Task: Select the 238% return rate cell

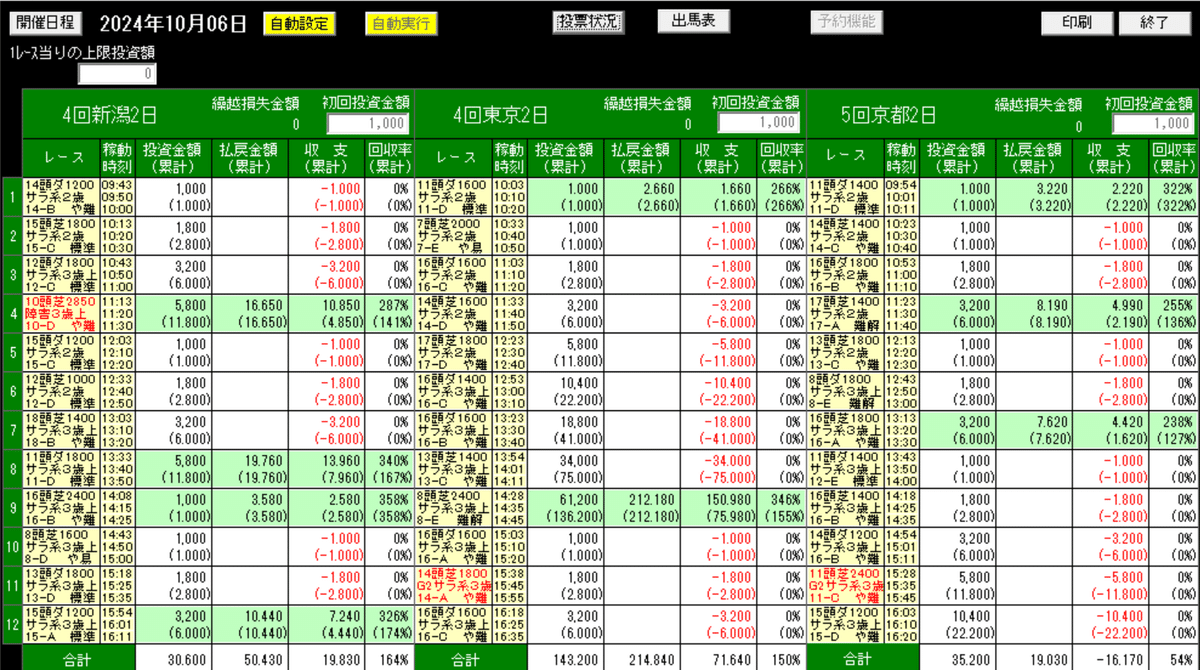Action: pos(1174,430)
